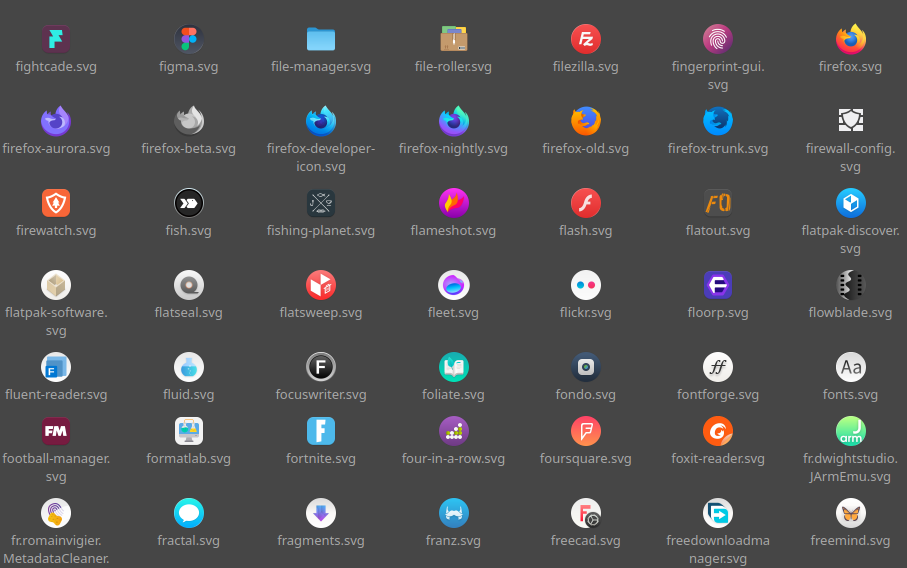Select the green JArmEmu arm icon
Image resolution: width=907 pixels, height=568 pixels.
[x=850, y=431]
